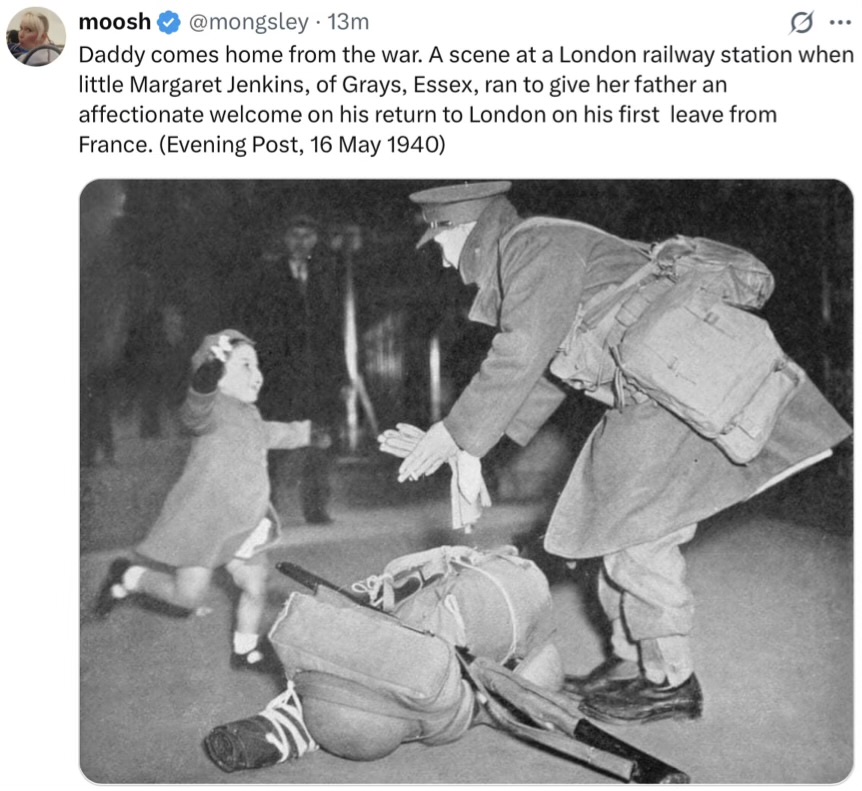
Task: Open the attached black-and-white photo
Action: tap(466, 481)
